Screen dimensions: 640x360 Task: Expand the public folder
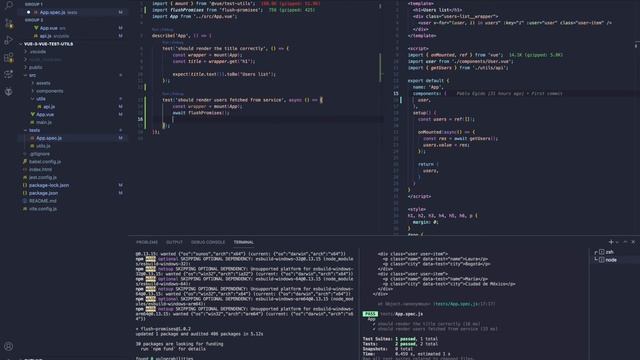[x=36, y=67]
